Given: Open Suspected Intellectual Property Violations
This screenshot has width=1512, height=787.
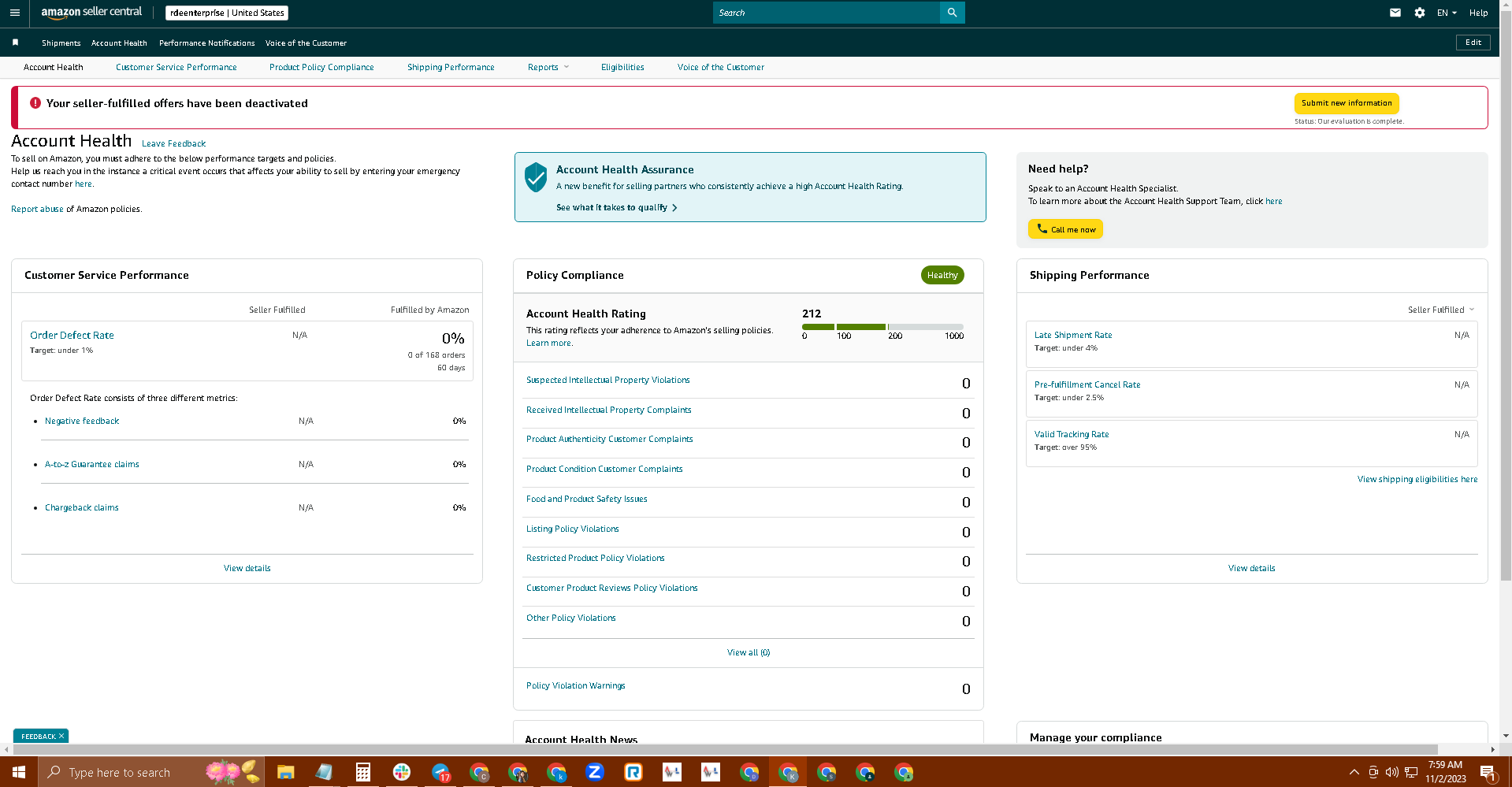Looking at the screenshot, I should click(607, 381).
